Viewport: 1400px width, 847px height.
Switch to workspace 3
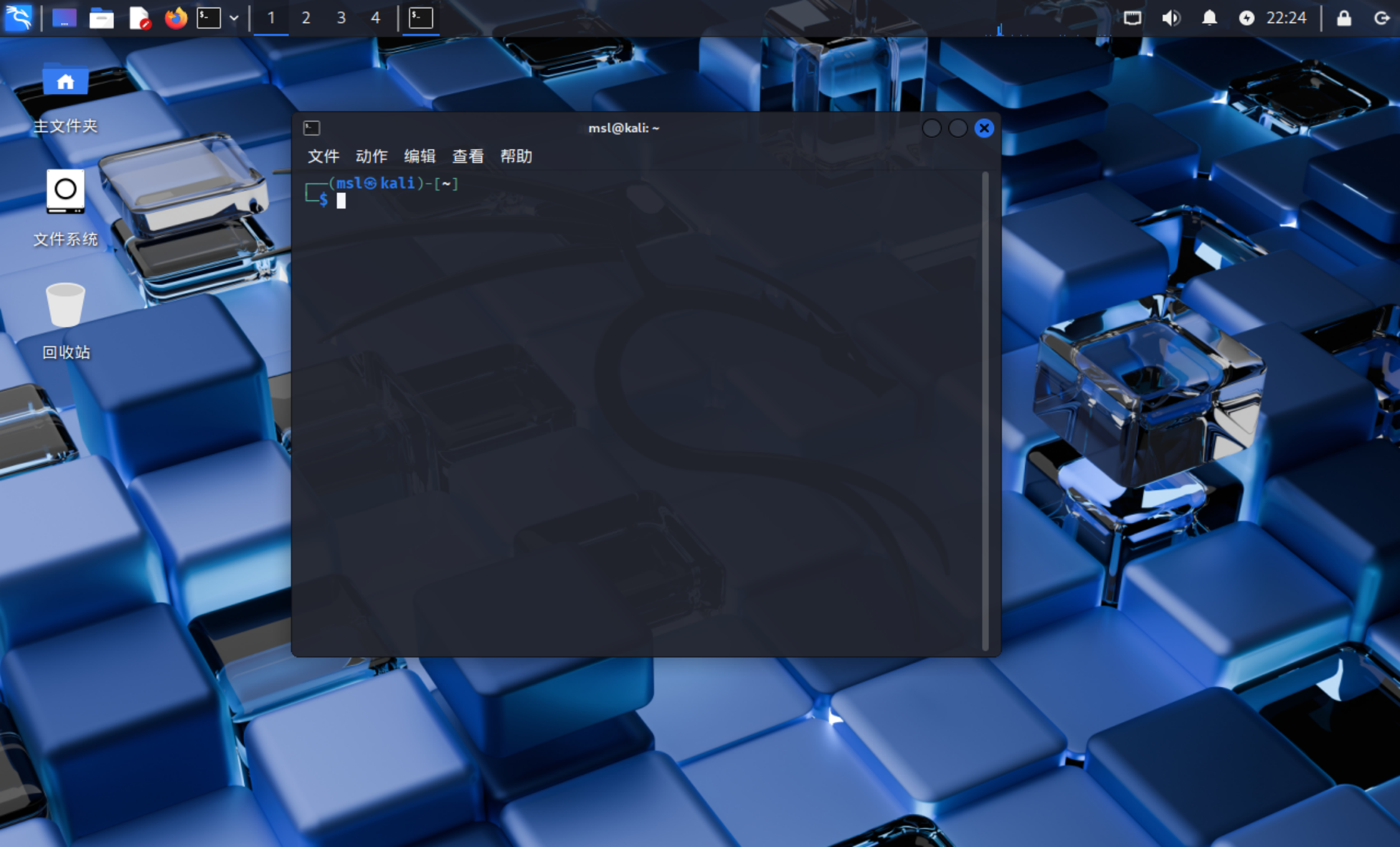pos(341,17)
